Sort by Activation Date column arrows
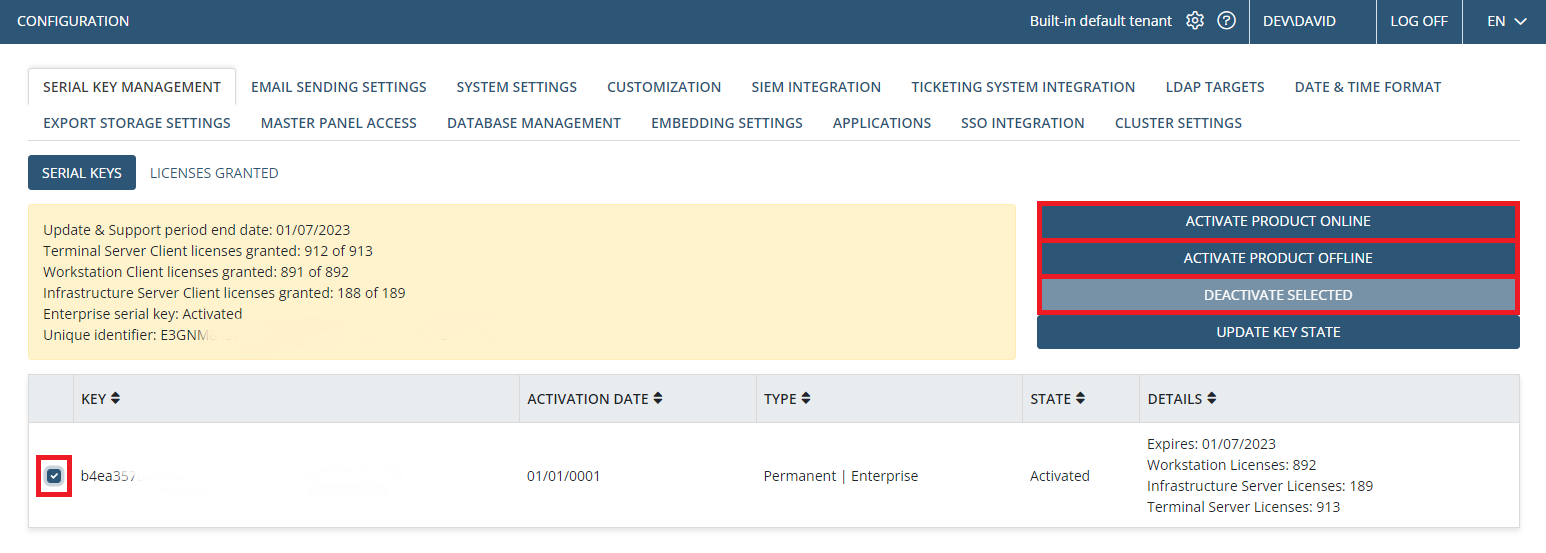The image size is (1546, 553). pos(657,399)
